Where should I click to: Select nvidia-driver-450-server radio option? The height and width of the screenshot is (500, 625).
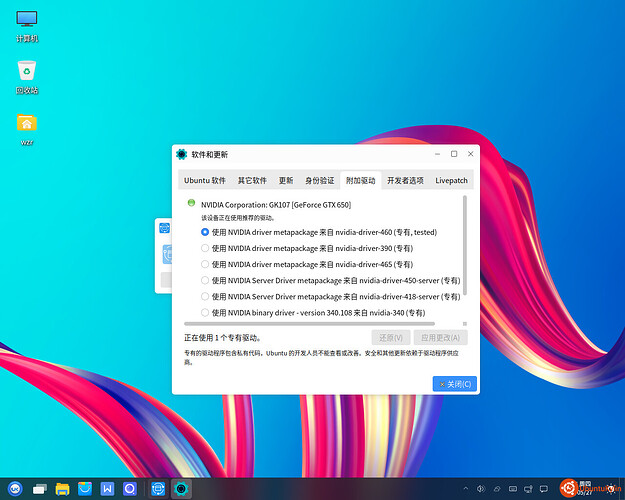[x=205, y=280]
